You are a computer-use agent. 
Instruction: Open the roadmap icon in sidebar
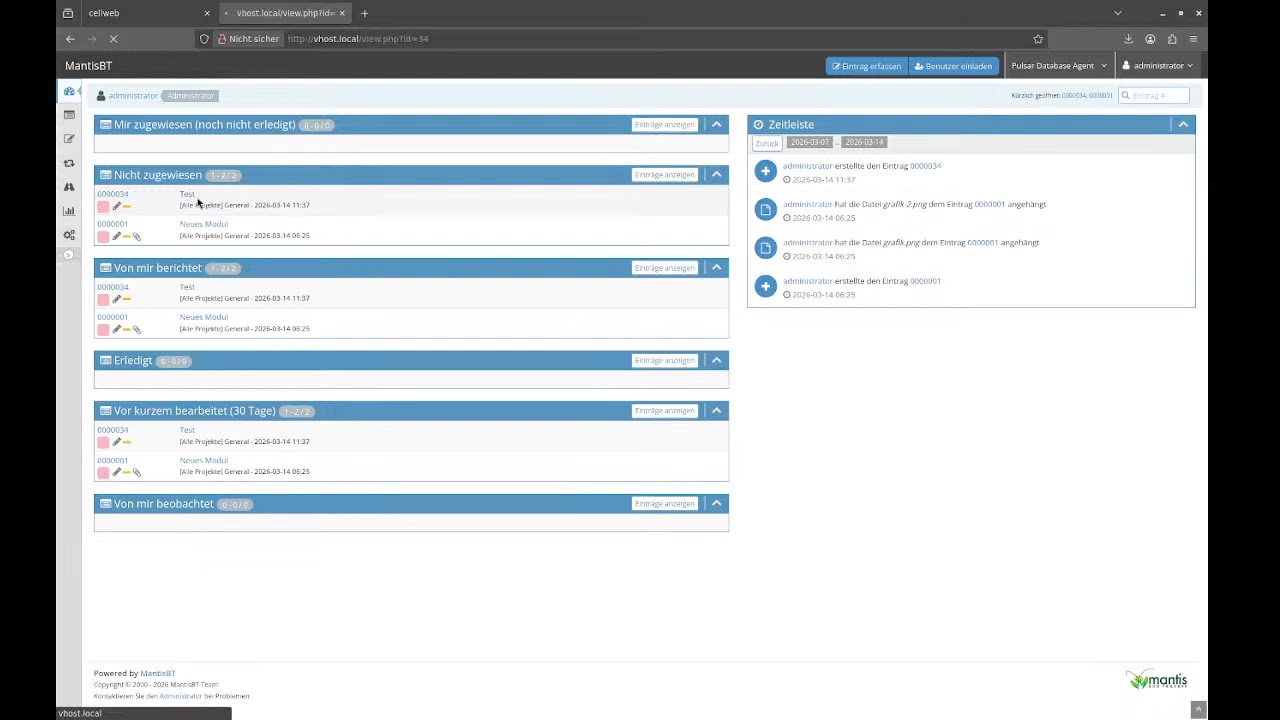pos(69,187)
